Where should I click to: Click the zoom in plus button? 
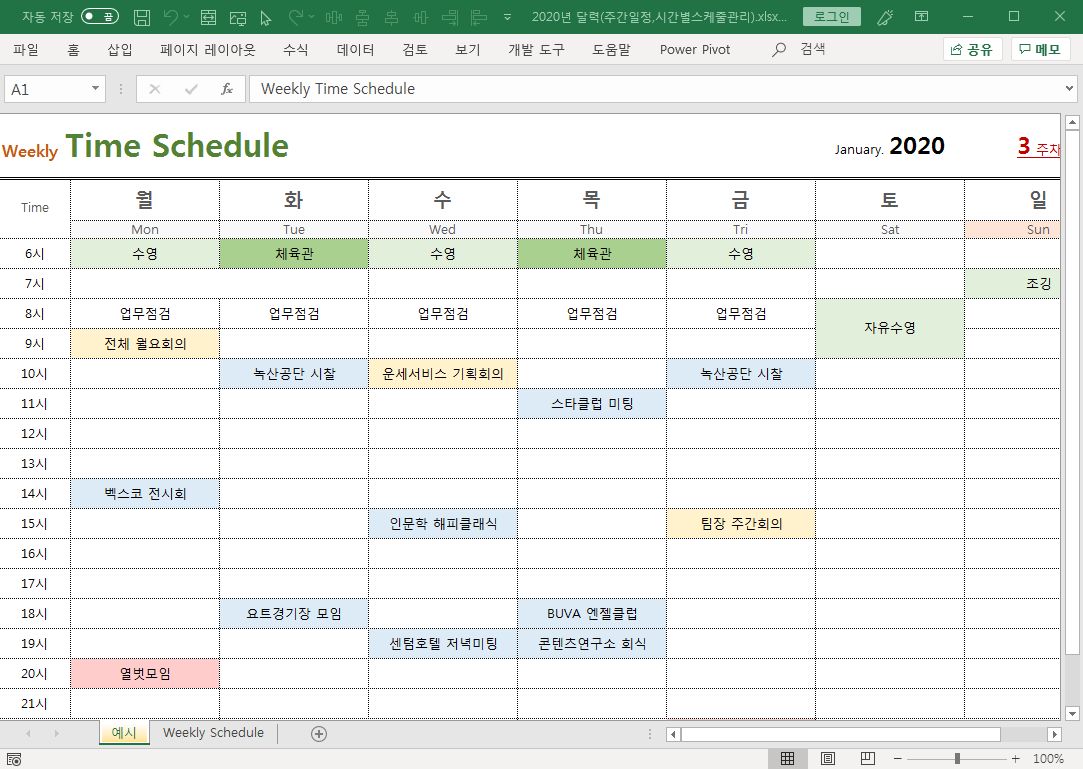click(1015, 759)
